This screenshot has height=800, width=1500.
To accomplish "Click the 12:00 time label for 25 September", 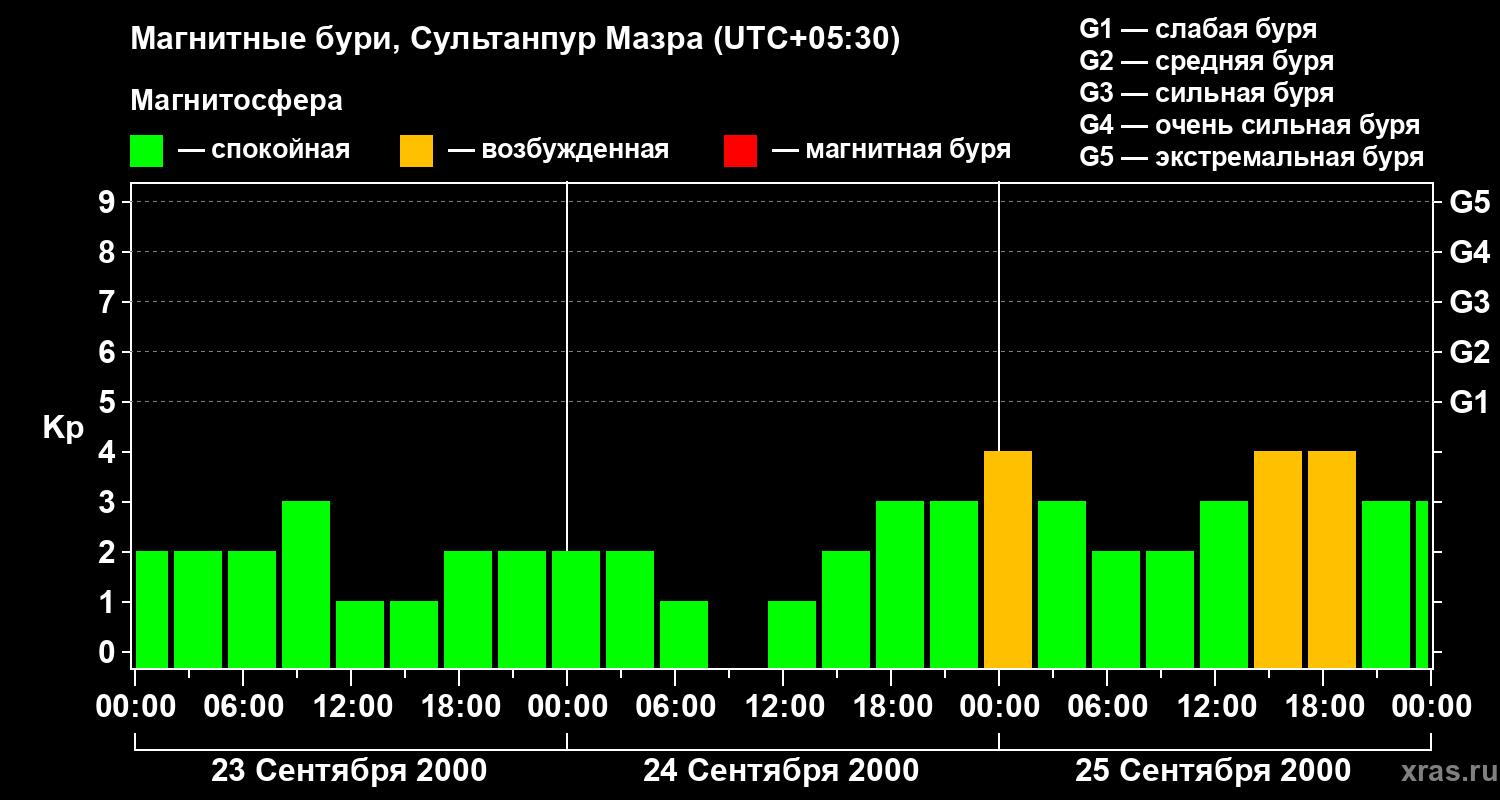I will pos(1215,706).
